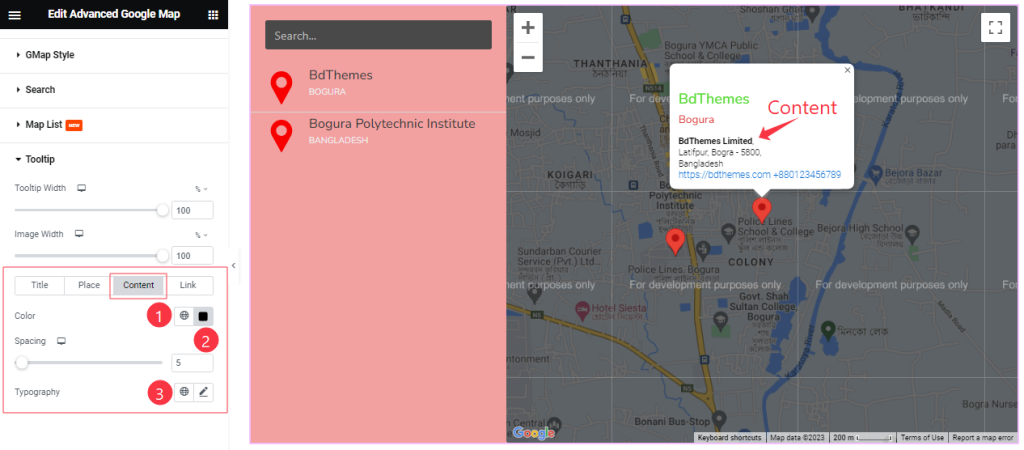
Task: Click the Bejora Bazar place marker
Action: [876, 174]
